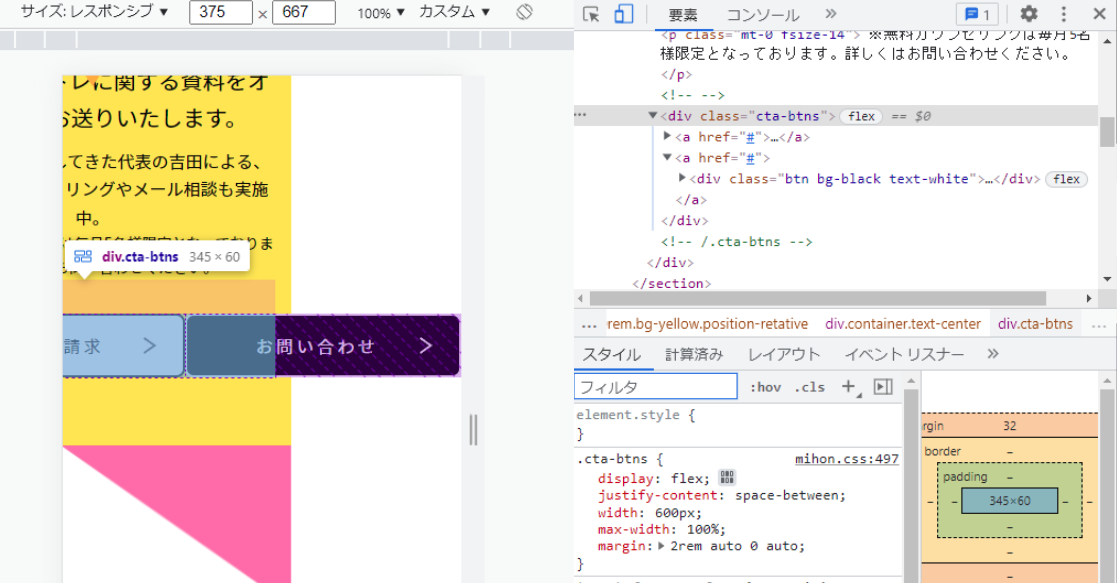Open the カスタム throttling dropdown

click(x=454, y=12)
